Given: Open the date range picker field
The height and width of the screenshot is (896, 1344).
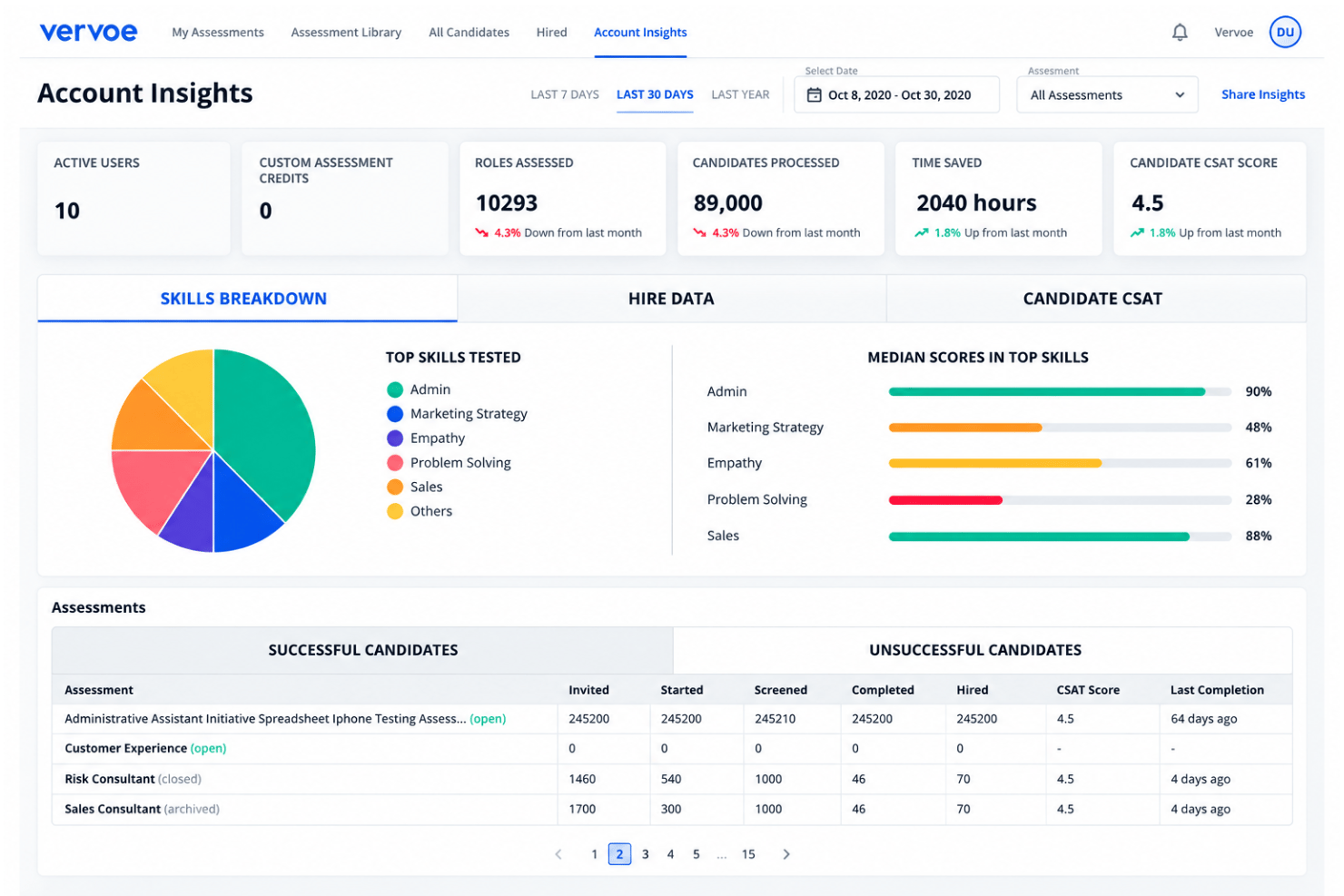Looking at the screenshot, I should point(896,94).
